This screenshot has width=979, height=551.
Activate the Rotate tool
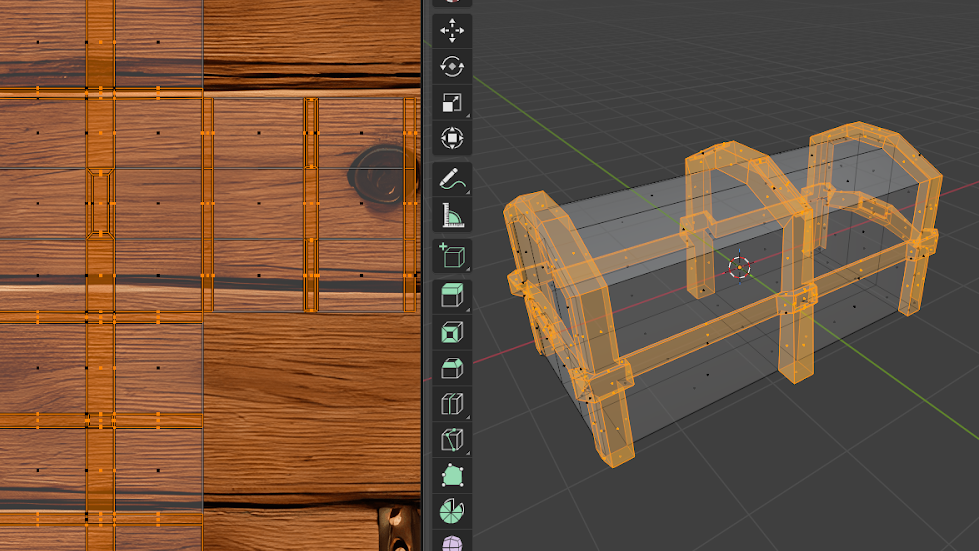pos(452,67)
